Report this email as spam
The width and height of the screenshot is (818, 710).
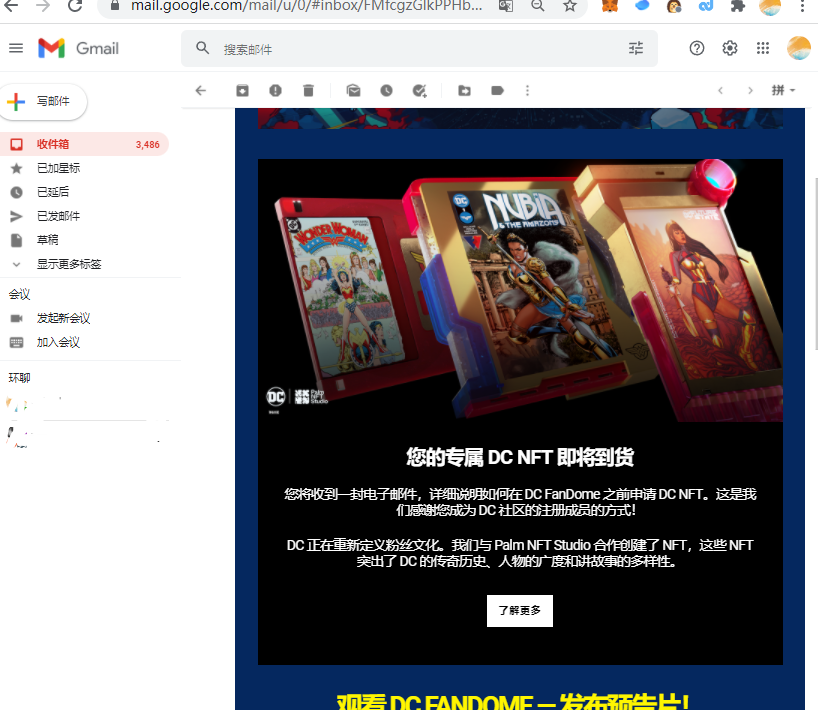pos(275,91)
